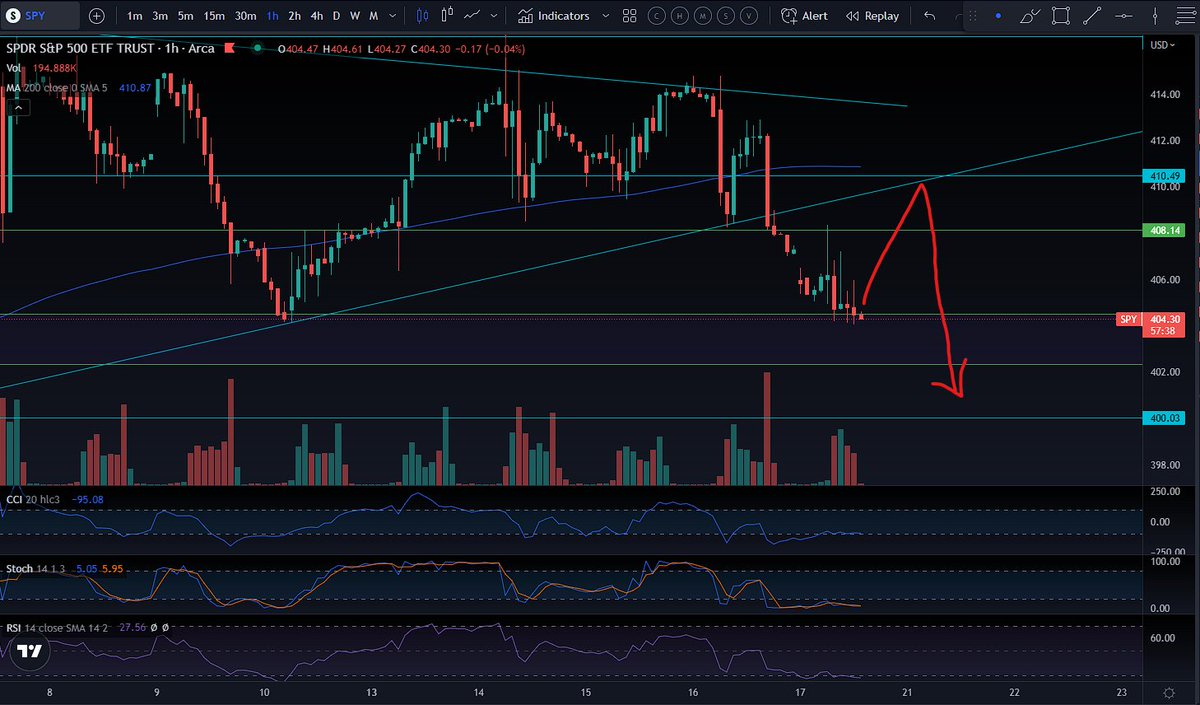The height and width of the screenshot is (705, 1200).
Task: Click the SPY 404.30 price scale label
Action: coord(1149,319)
